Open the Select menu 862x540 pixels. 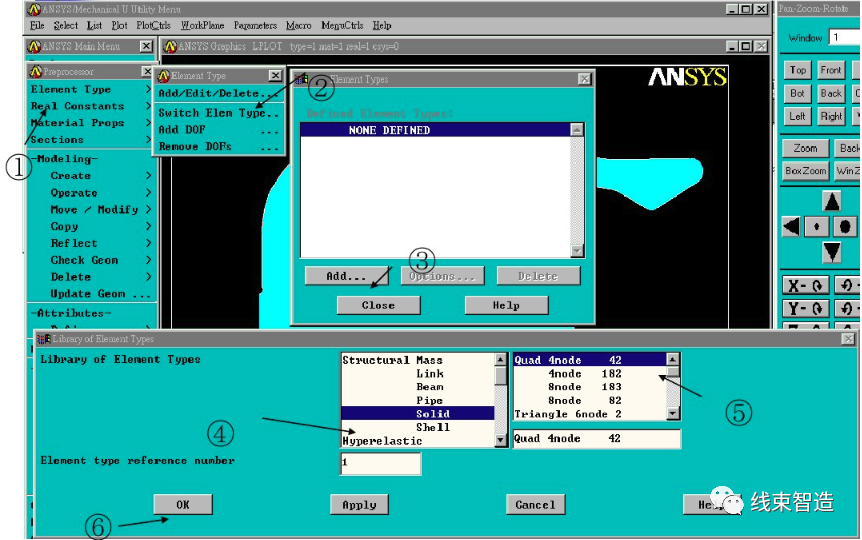[x=65, y=25]
